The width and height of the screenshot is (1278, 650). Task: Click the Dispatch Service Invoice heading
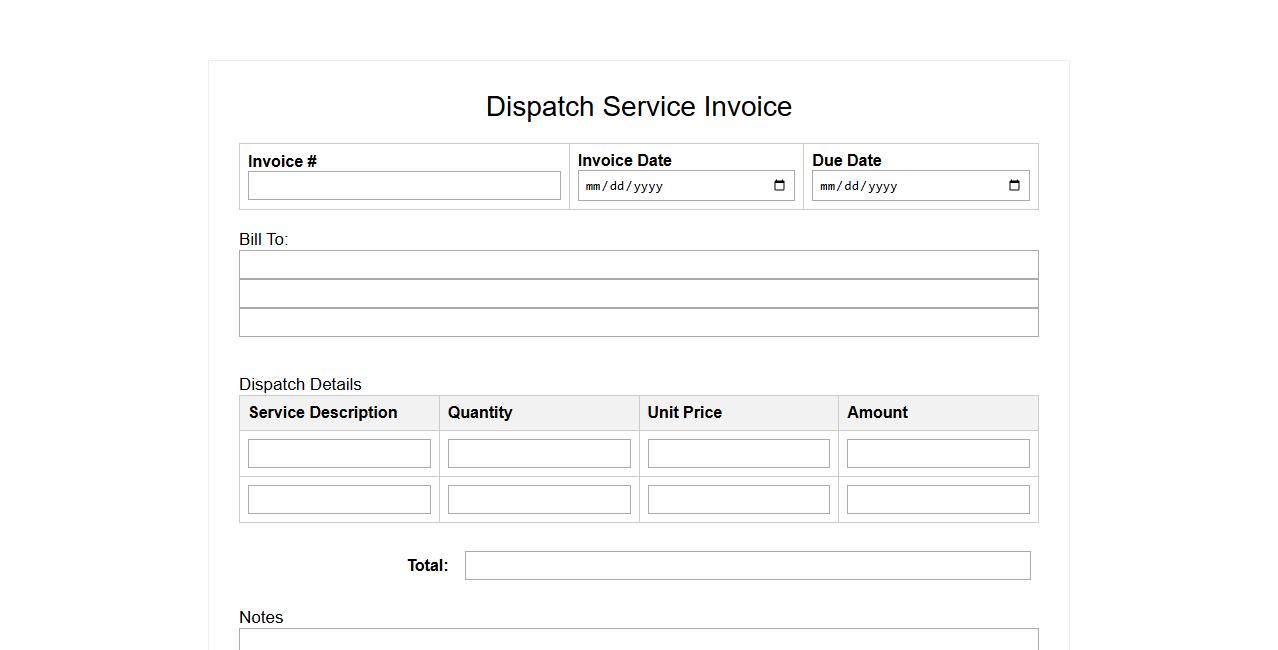(639, 107)
